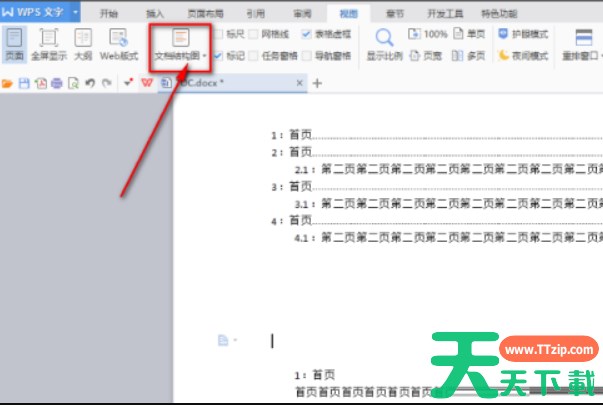Expand the Document Map (文档结构图) dropdown

pos(205,57)
